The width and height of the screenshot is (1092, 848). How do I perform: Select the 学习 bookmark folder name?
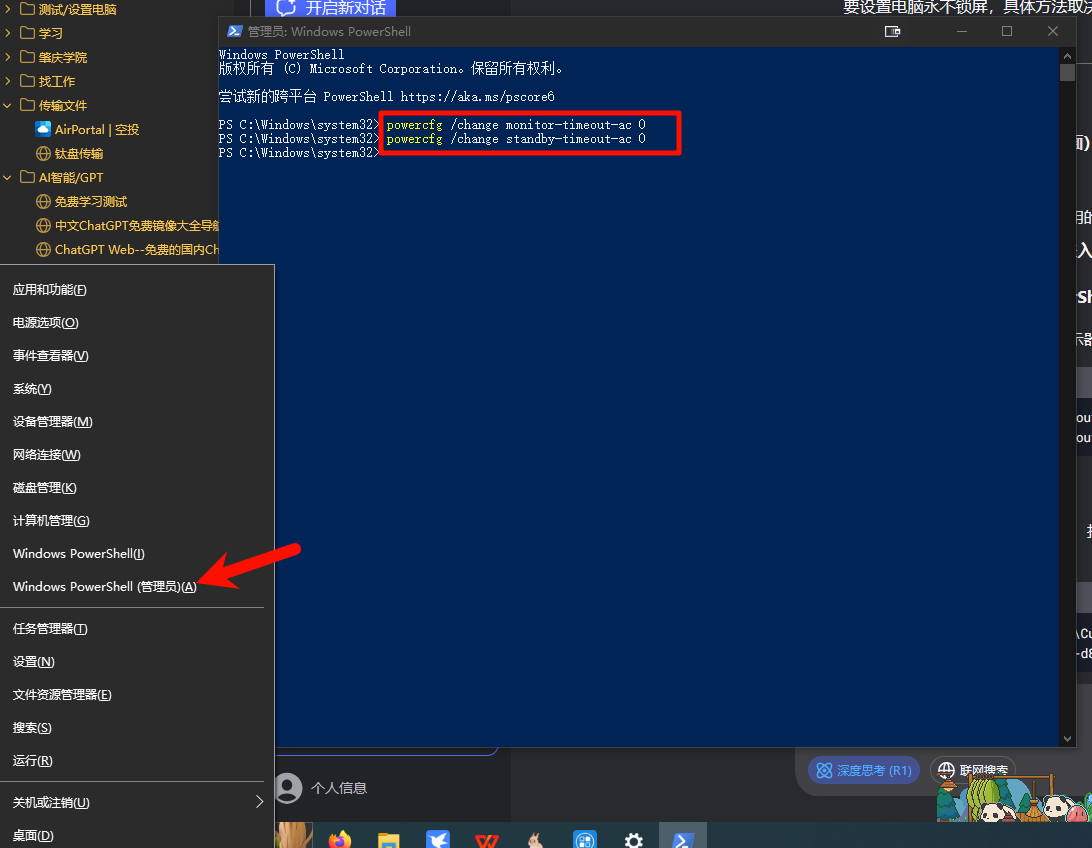(x=50, y=33)
